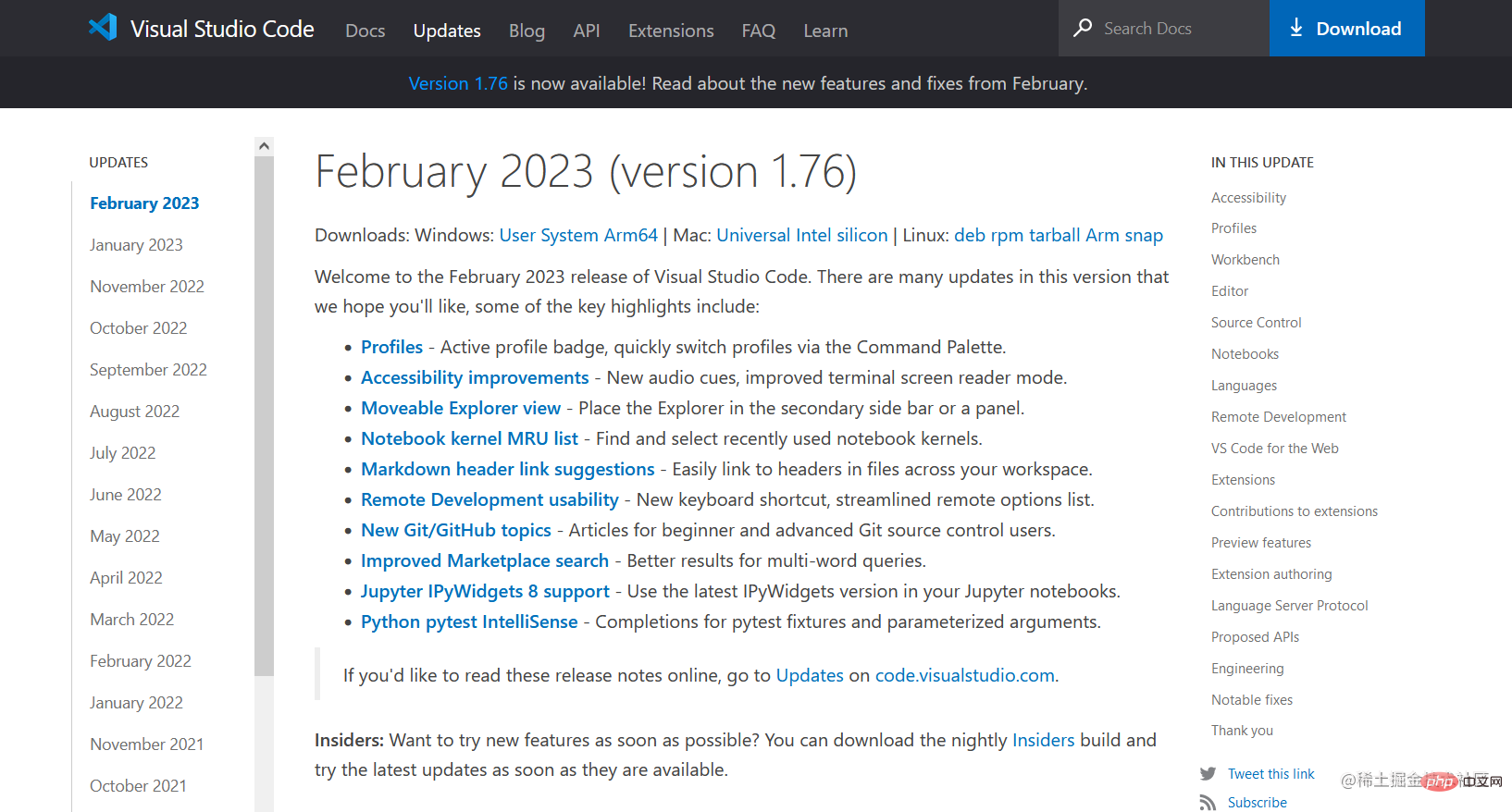This screenshot has width=1512, height=812.
Task: Click the RSS subscribe icon
Action: pyautogui.click(x=1208, y=802)
